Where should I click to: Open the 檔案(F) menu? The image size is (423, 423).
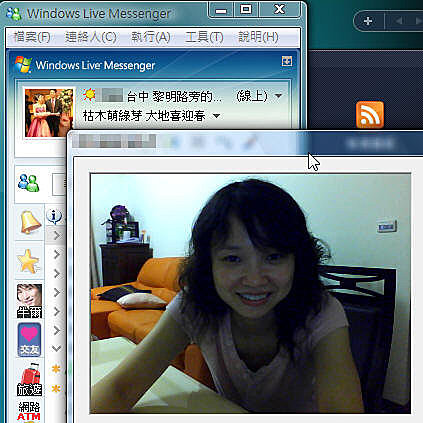(32, 37)
